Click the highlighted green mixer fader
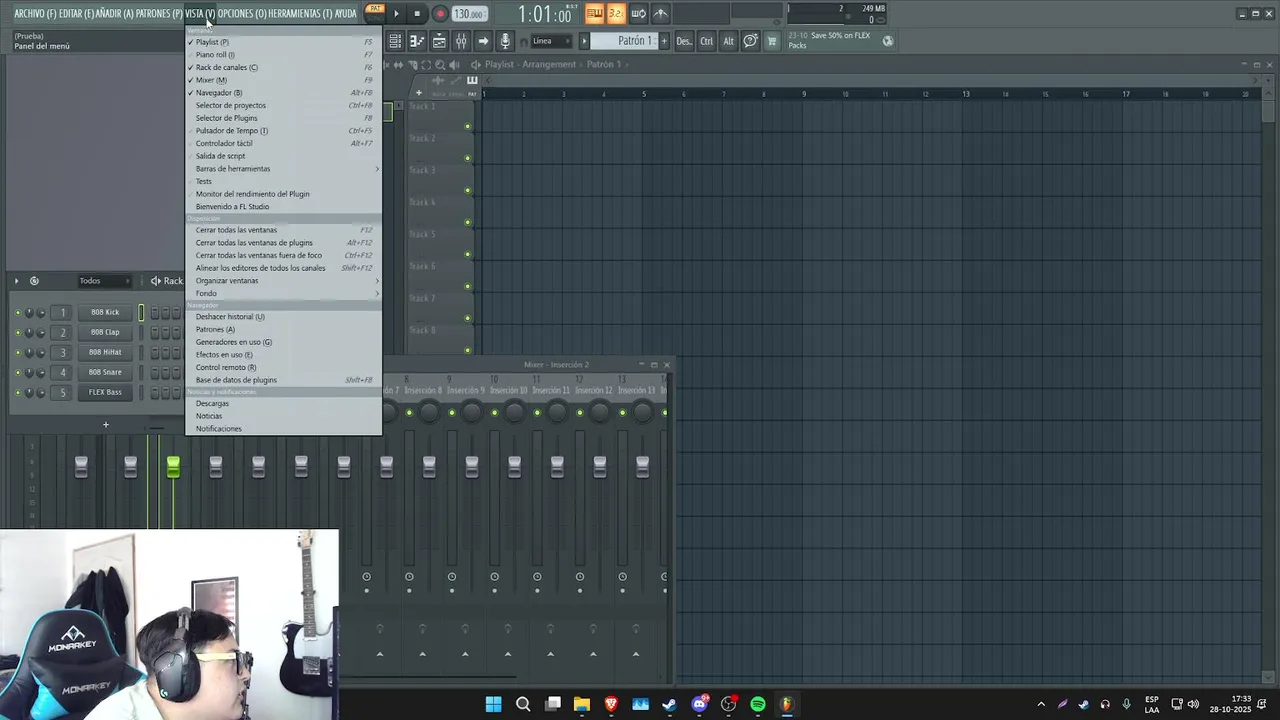Image resolution: width=1280 pixels, height=720 pixels. [173, 467]
